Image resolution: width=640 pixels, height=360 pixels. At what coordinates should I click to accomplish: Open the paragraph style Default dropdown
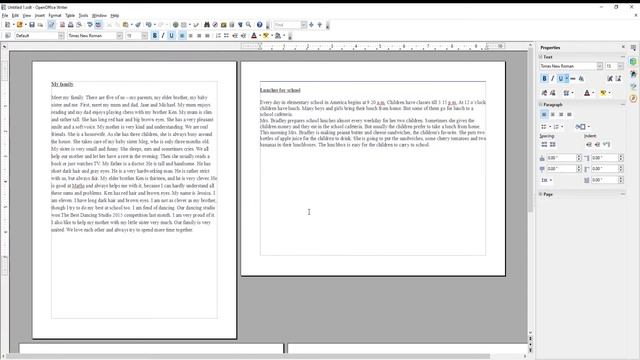click(x=61, y=36)
